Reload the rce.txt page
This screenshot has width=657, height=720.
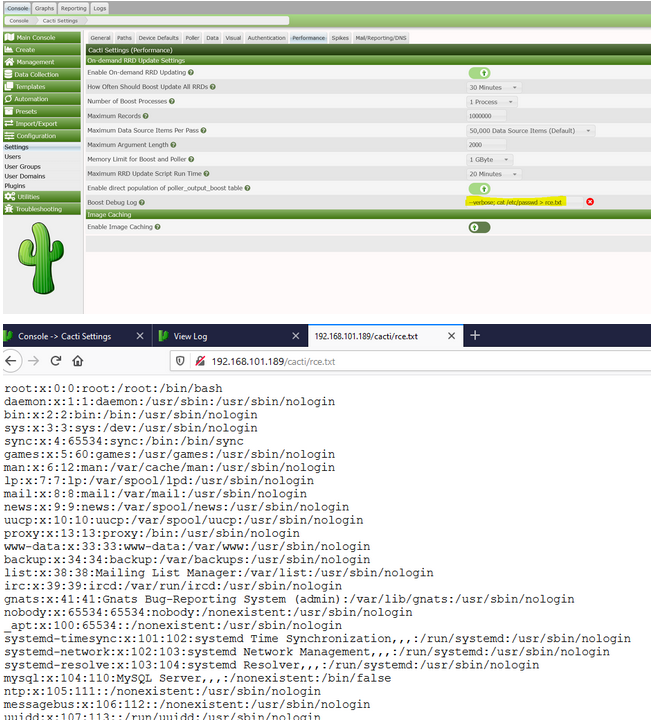(x=56, y=361)
